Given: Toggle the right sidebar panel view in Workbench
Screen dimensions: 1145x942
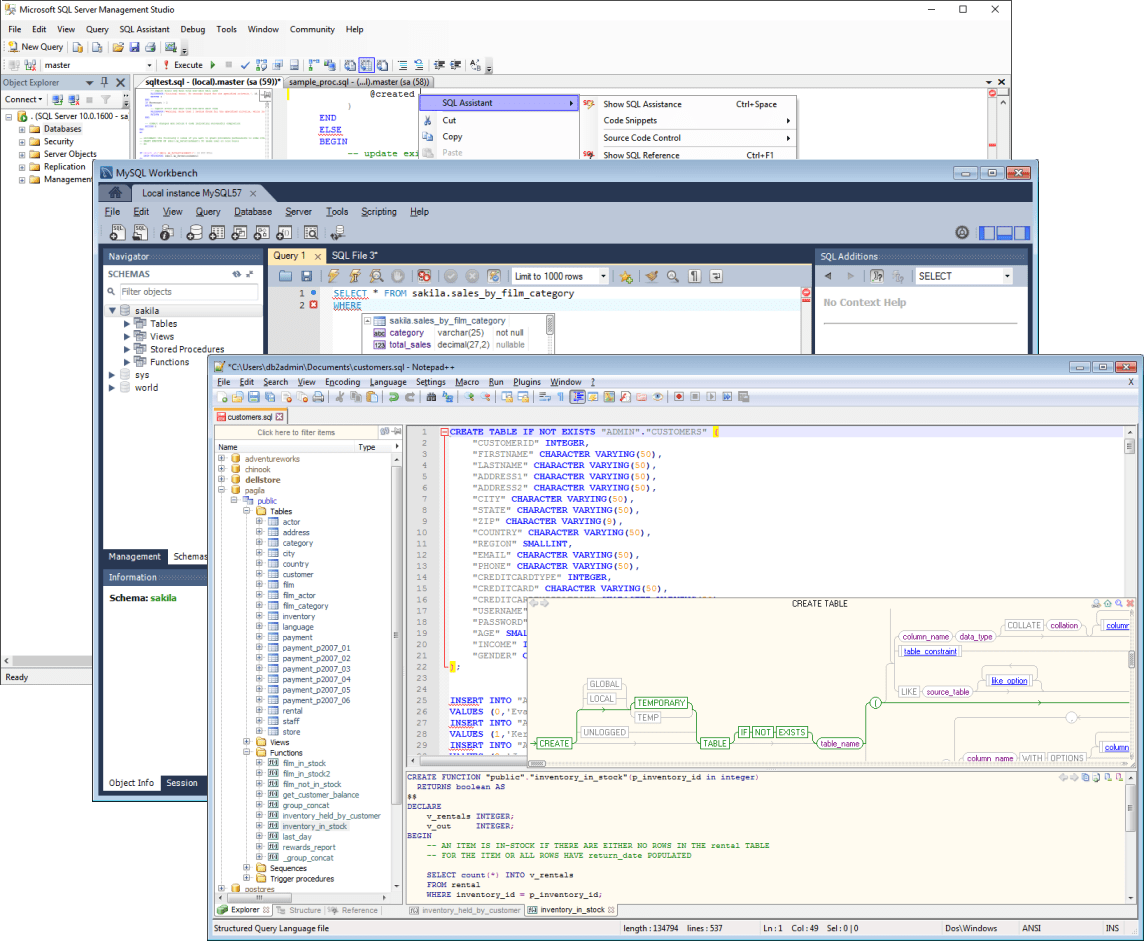Looking at the screenshot, I should pyautogui.click(x=1021, y=233).
